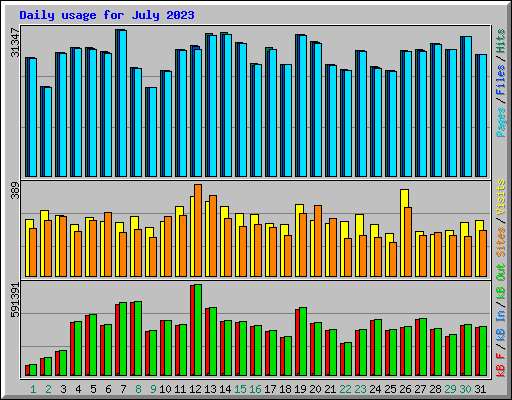Select the 'Pages' legend label
This screenshot has width=512, height=400.
point(501,122)
